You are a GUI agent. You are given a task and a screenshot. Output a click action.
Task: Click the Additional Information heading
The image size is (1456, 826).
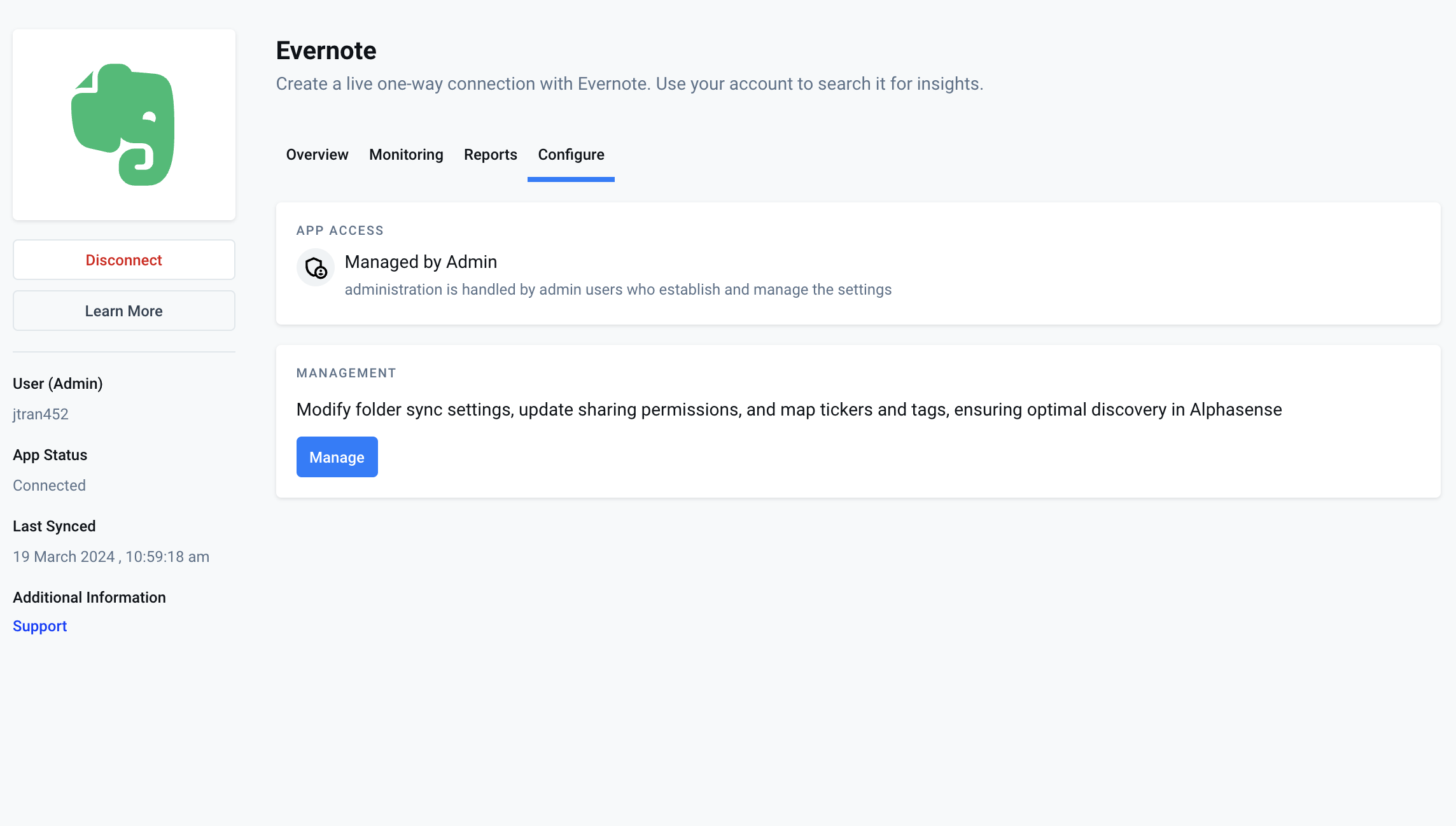[89, 598]
